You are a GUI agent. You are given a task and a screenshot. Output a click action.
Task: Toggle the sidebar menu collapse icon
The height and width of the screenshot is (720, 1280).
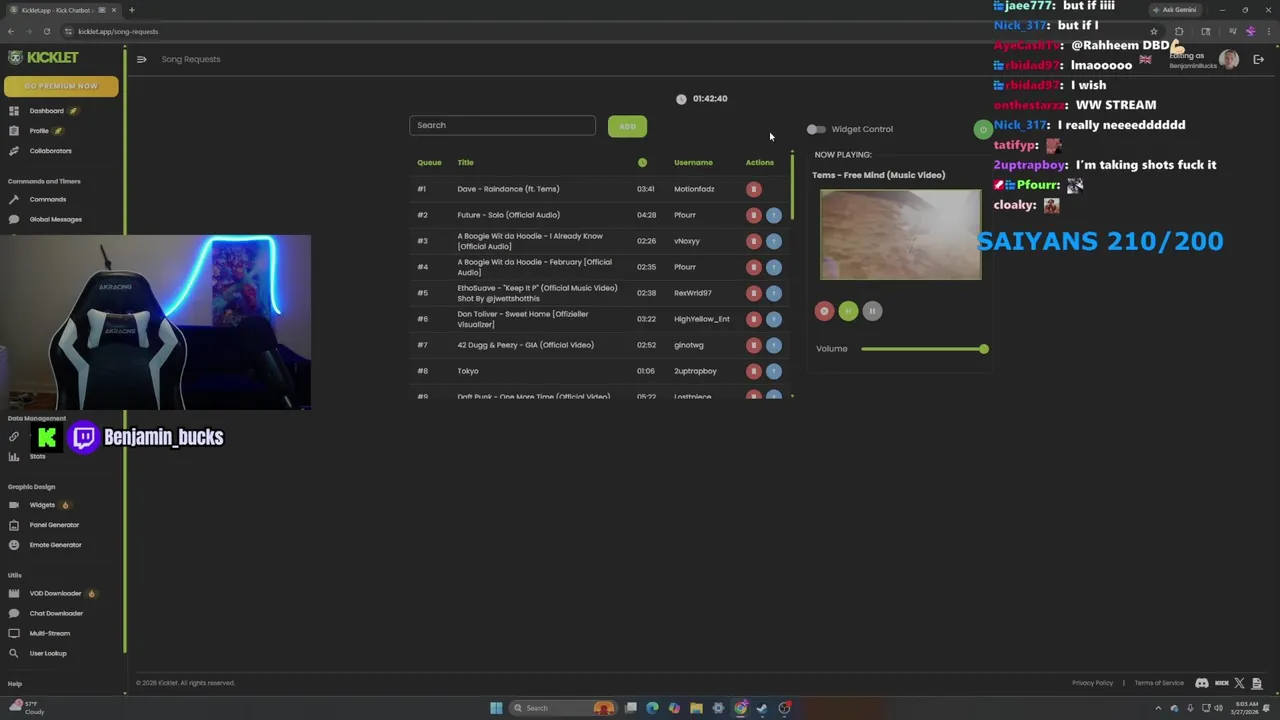[141, 59]
